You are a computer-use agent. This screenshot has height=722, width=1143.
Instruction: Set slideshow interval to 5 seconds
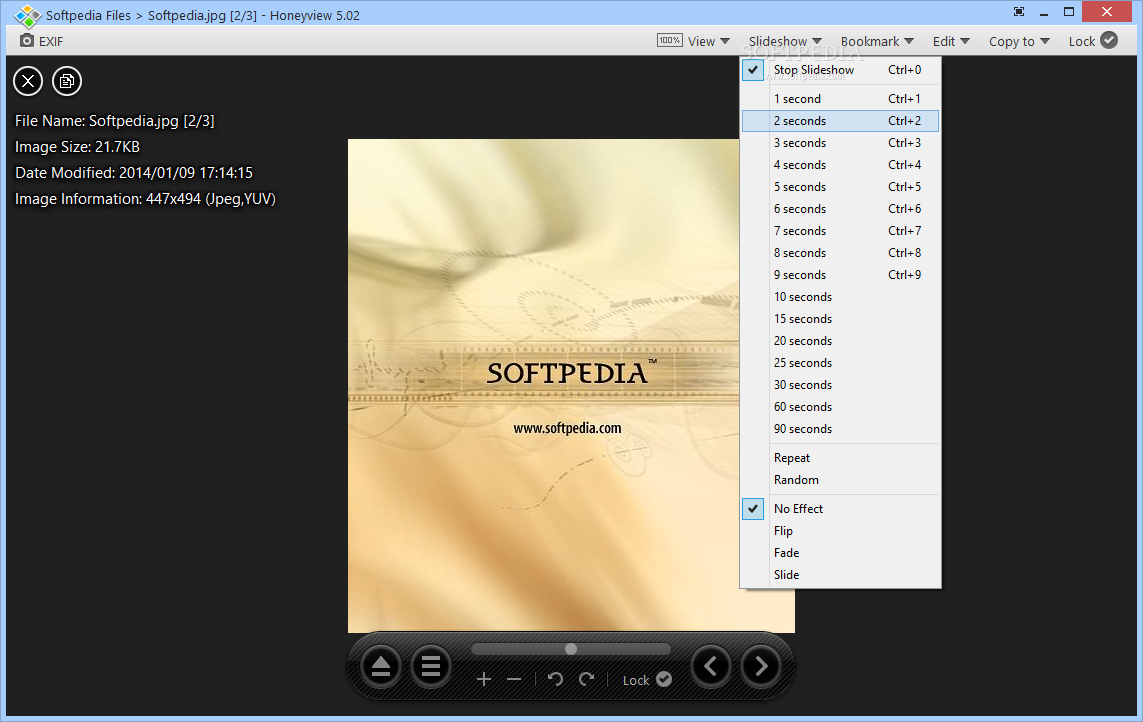click(840, 187)
